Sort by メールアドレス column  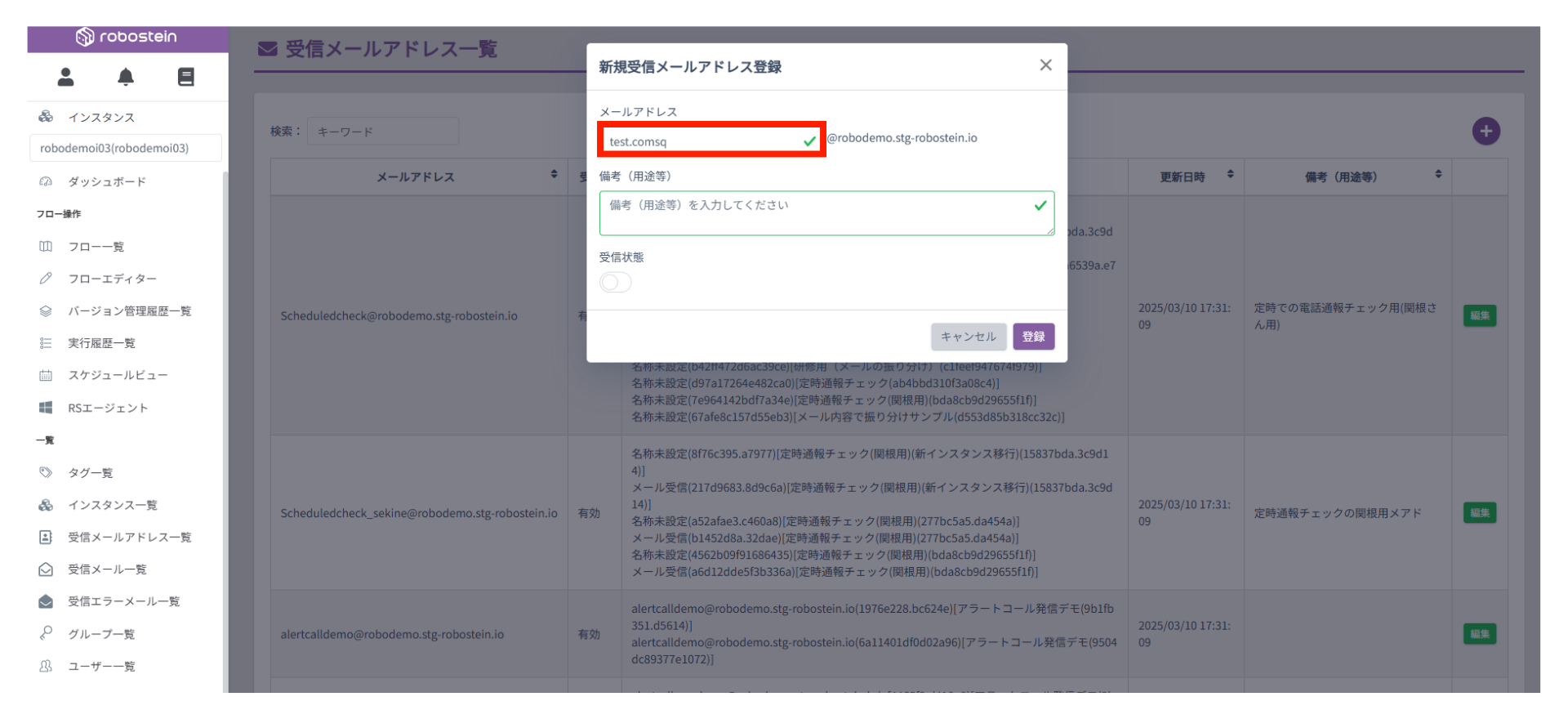554,175
